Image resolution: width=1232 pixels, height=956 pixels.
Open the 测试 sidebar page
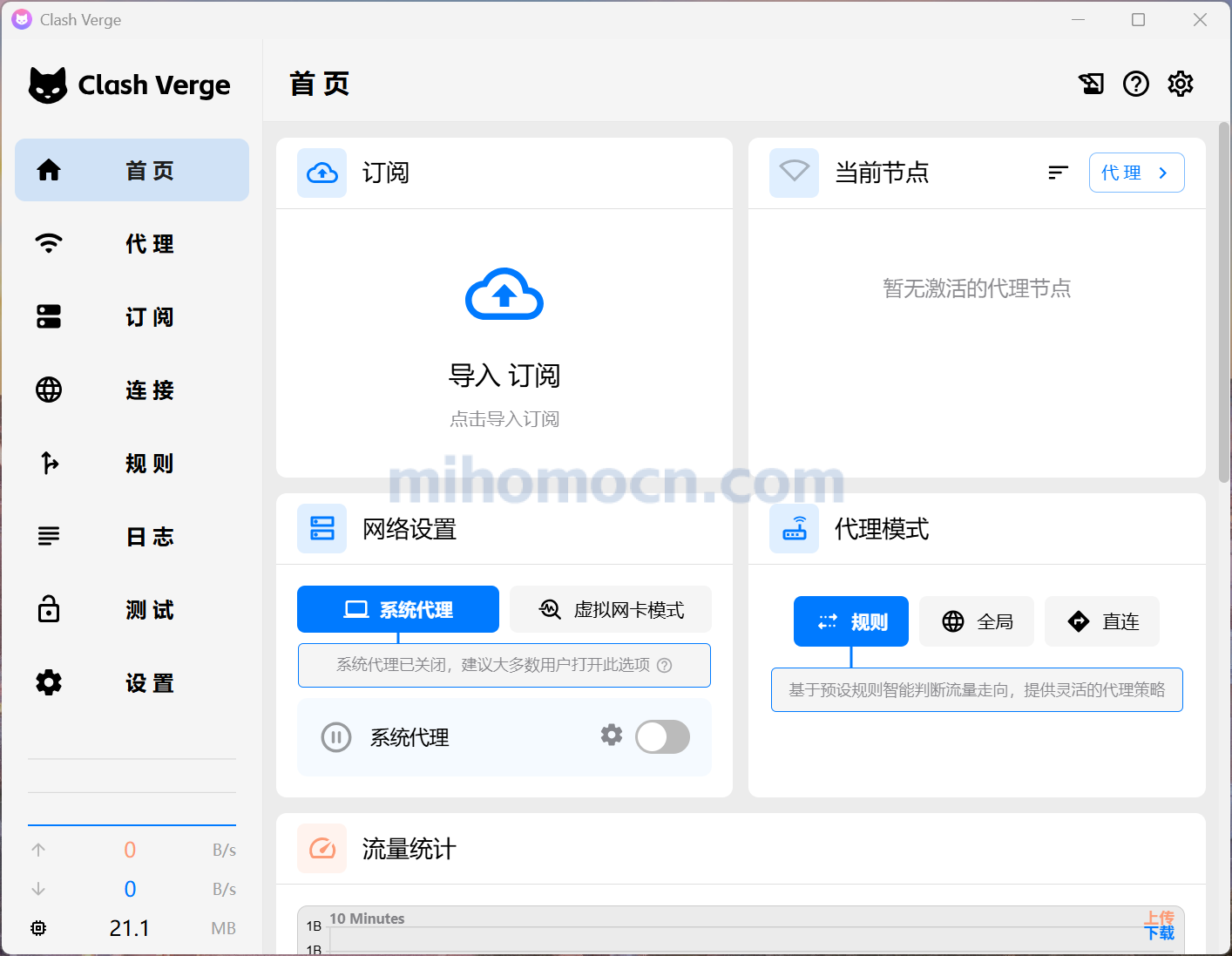point(132,609)
